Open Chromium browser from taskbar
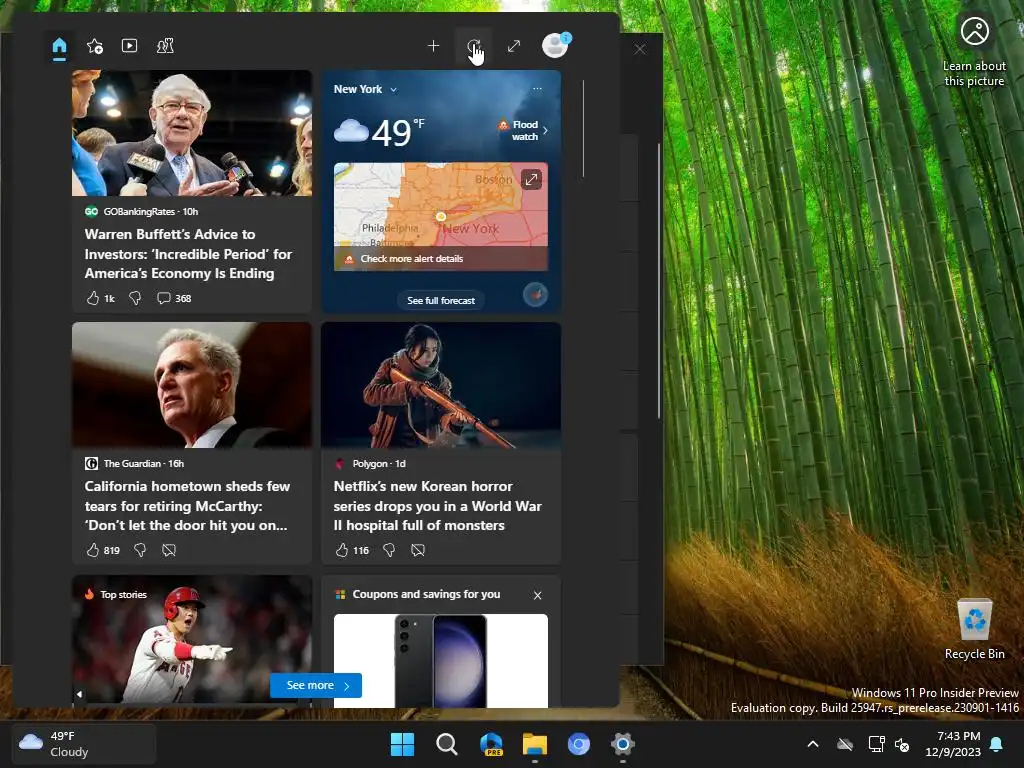This screenshot has width=1024, height=768. [x=579, y=744]
